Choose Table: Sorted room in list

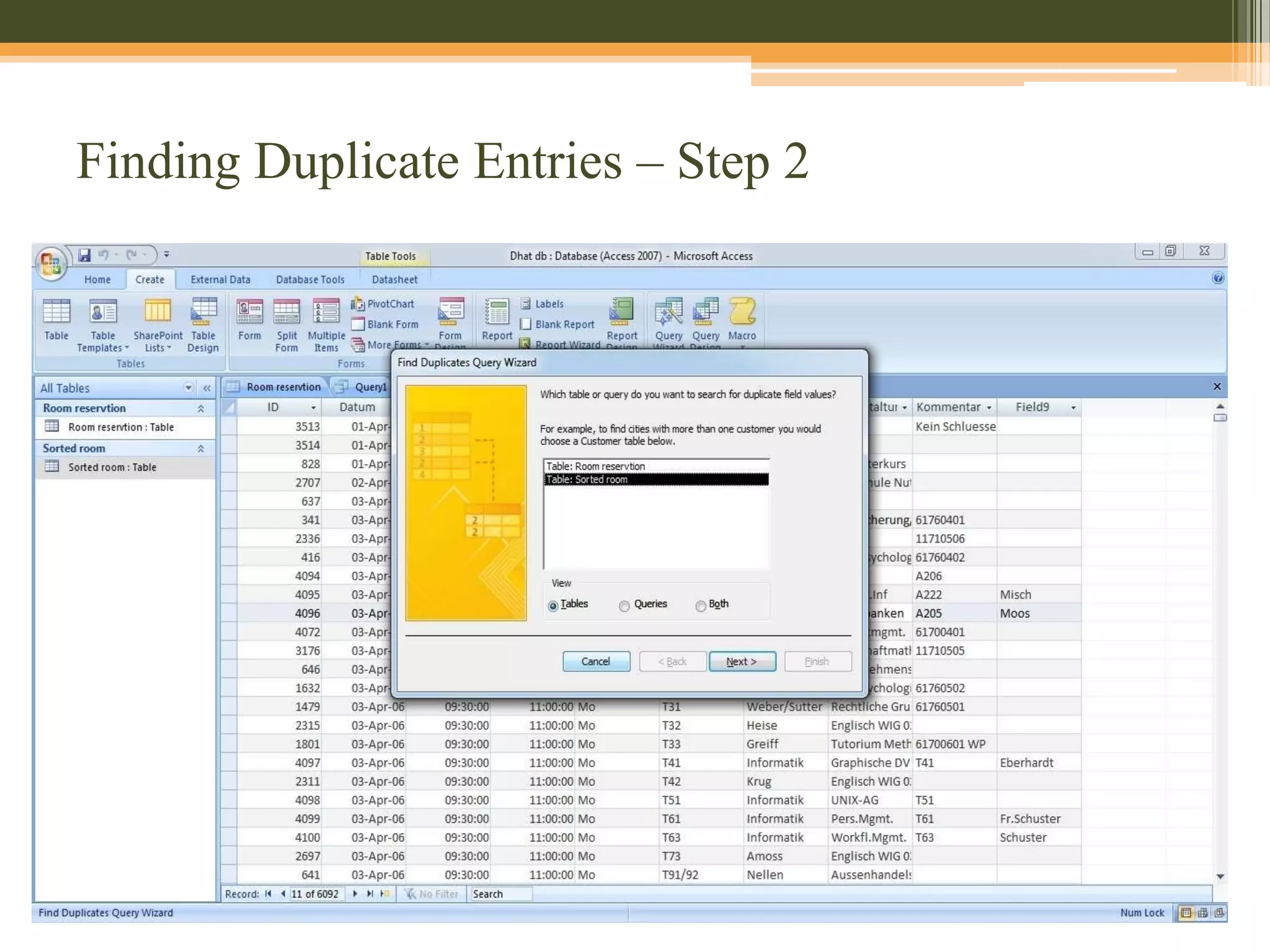(656, 479)
